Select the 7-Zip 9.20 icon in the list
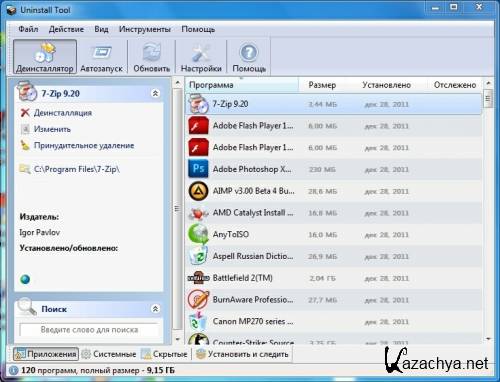 coord(198,104)
